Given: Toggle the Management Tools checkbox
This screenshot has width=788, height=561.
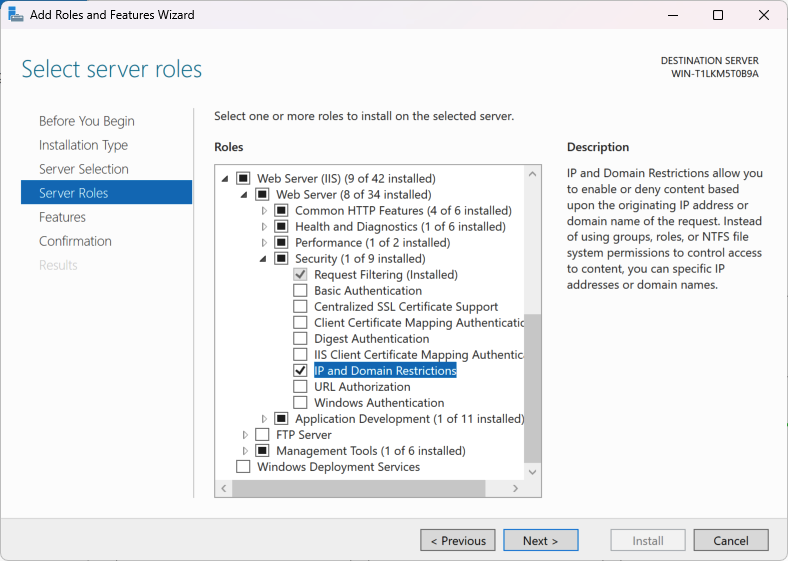Looking at the screenshot, I should tap(262, 451).
